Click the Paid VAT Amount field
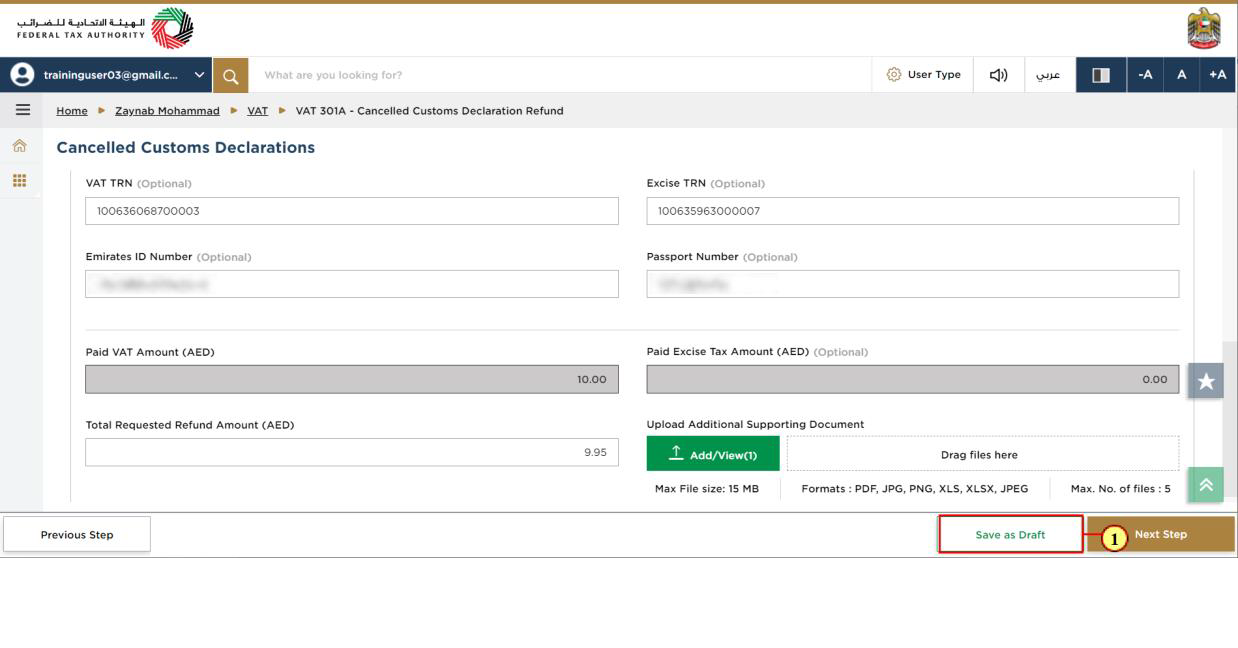The width and height of the screenshot is (1238, 648). coord(352,379)
